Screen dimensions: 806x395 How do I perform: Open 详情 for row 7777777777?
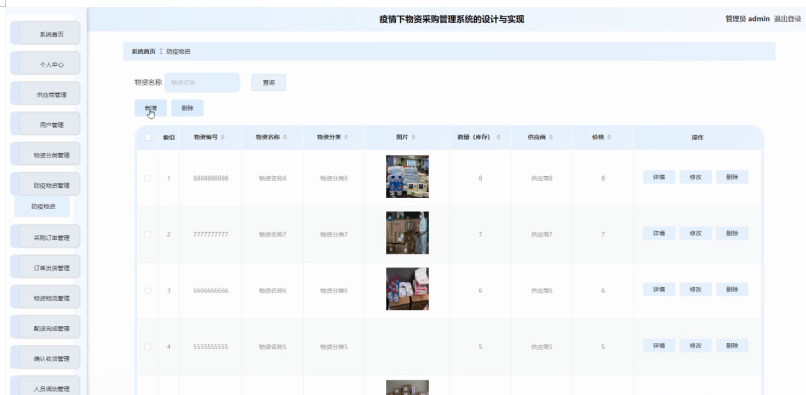(659, 233)
